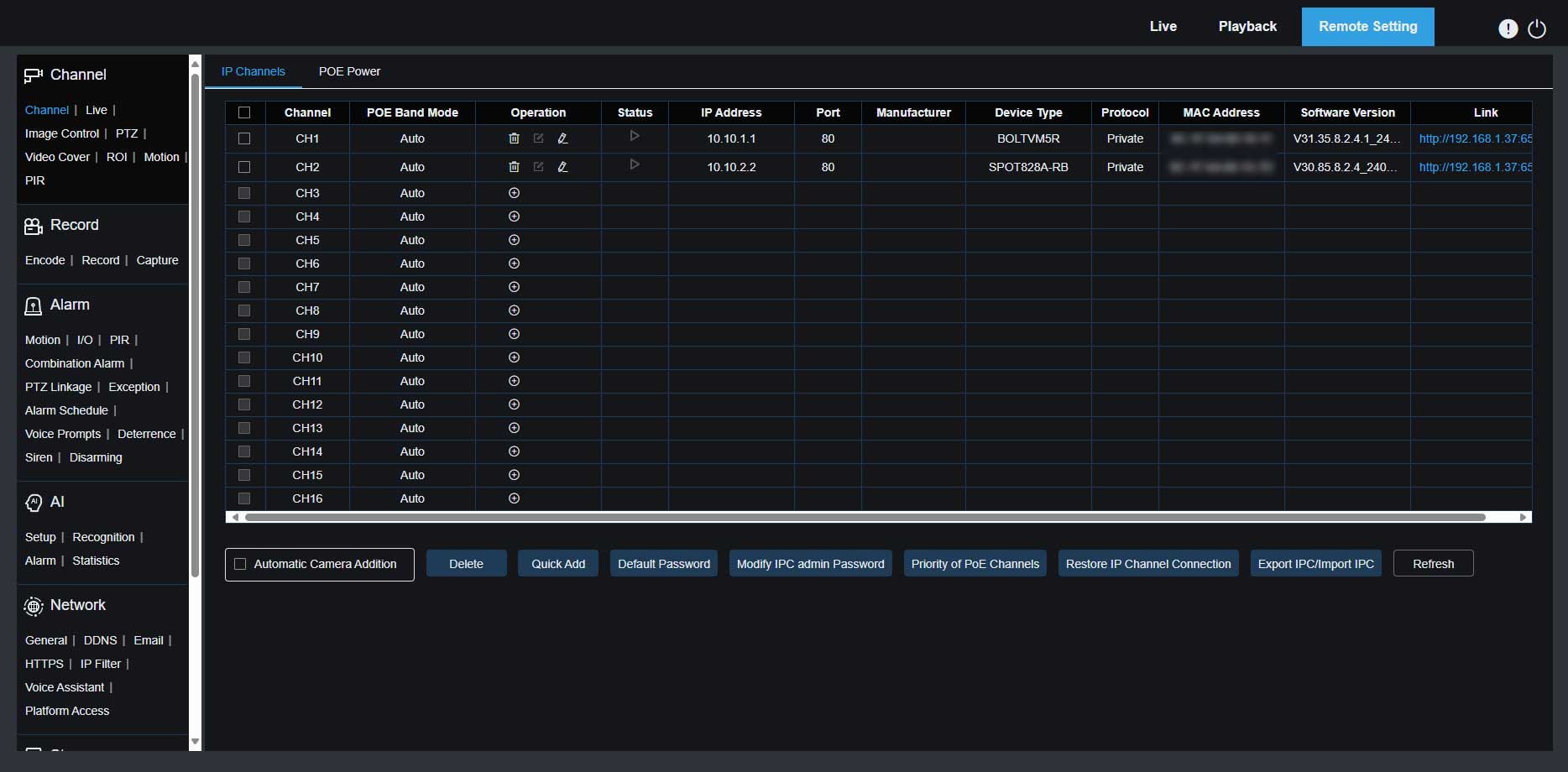Screen dimensions: 1568x772
Task: Refresh the IP channel list
Action: 1434,564
